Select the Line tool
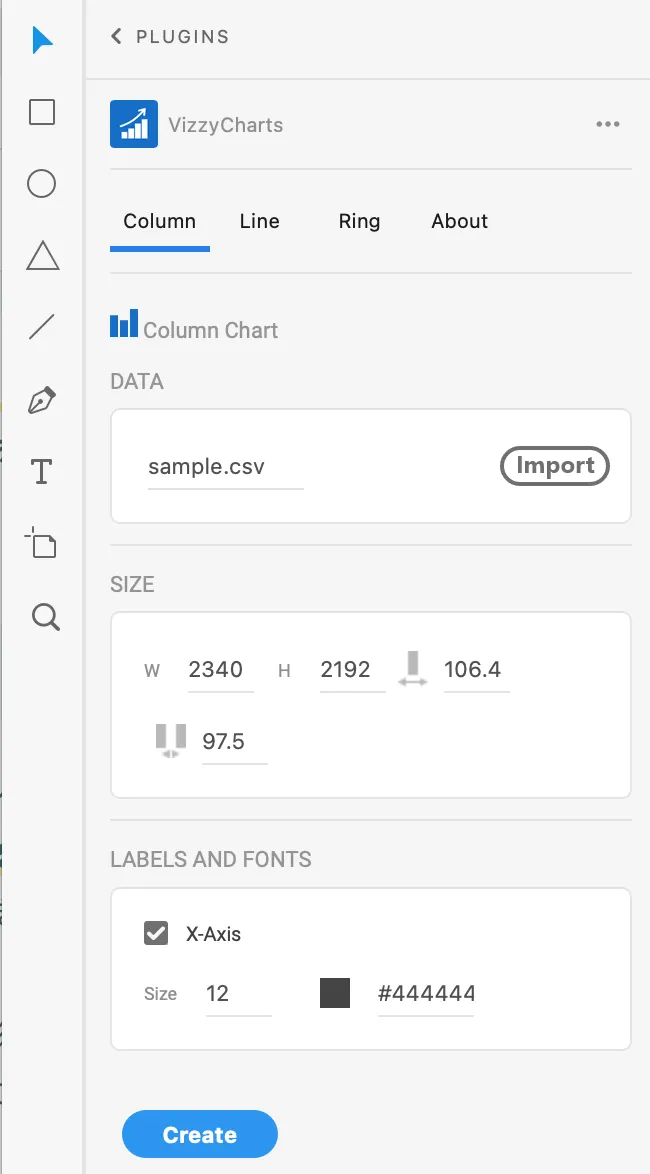Image resolution: width=650 pixels, height=1174 pixels. pos(42,327)
